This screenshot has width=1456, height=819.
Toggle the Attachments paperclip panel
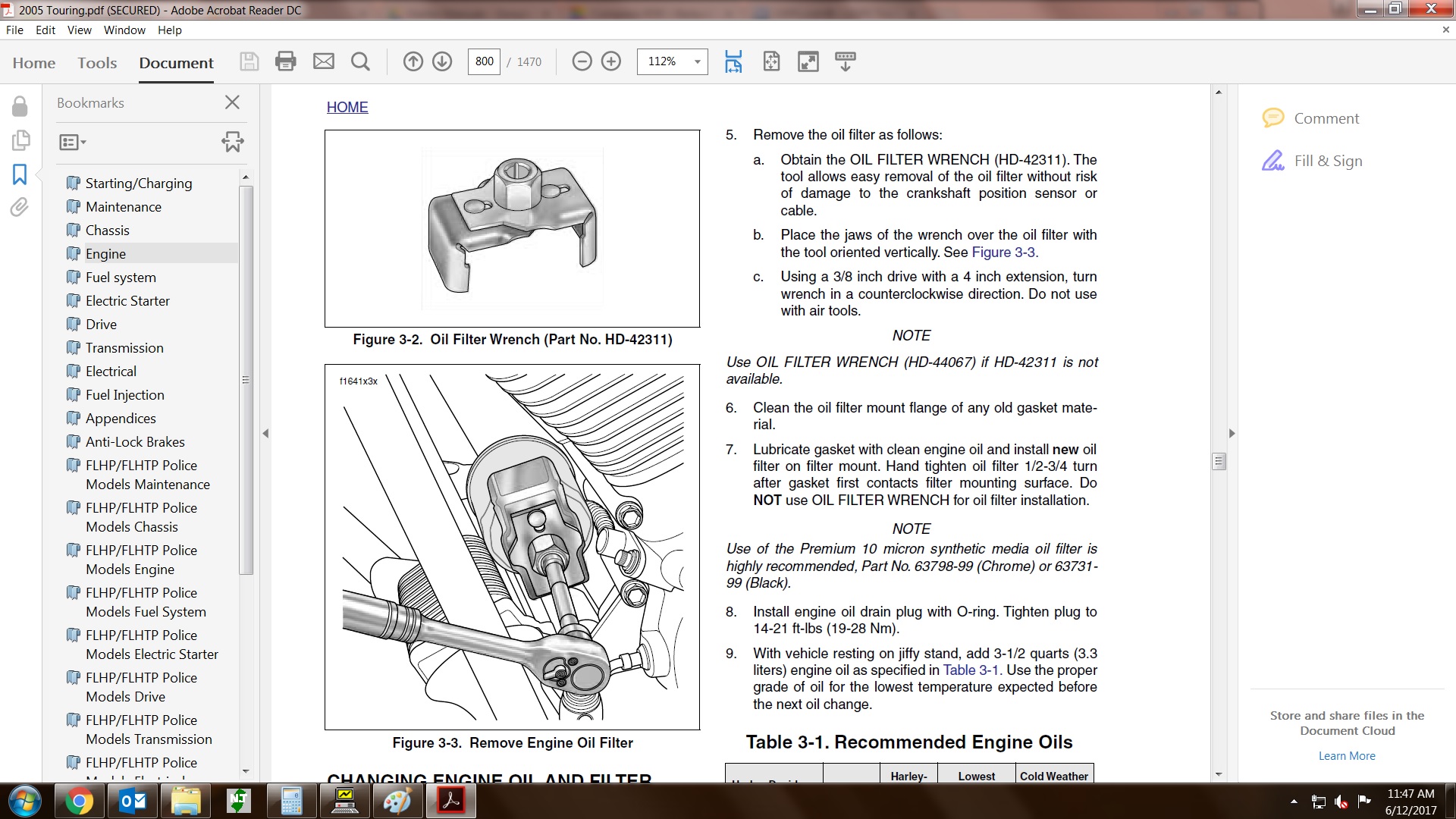[20, 207]
